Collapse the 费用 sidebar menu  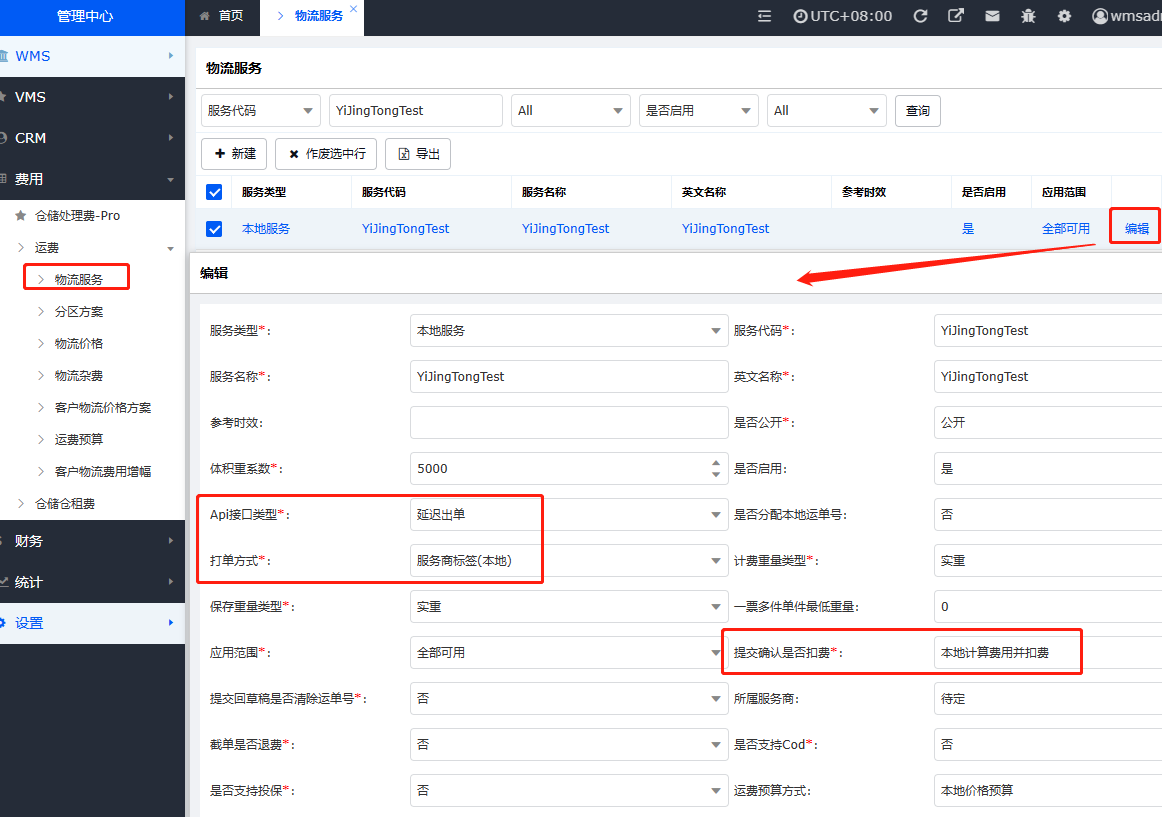(93, 179)
